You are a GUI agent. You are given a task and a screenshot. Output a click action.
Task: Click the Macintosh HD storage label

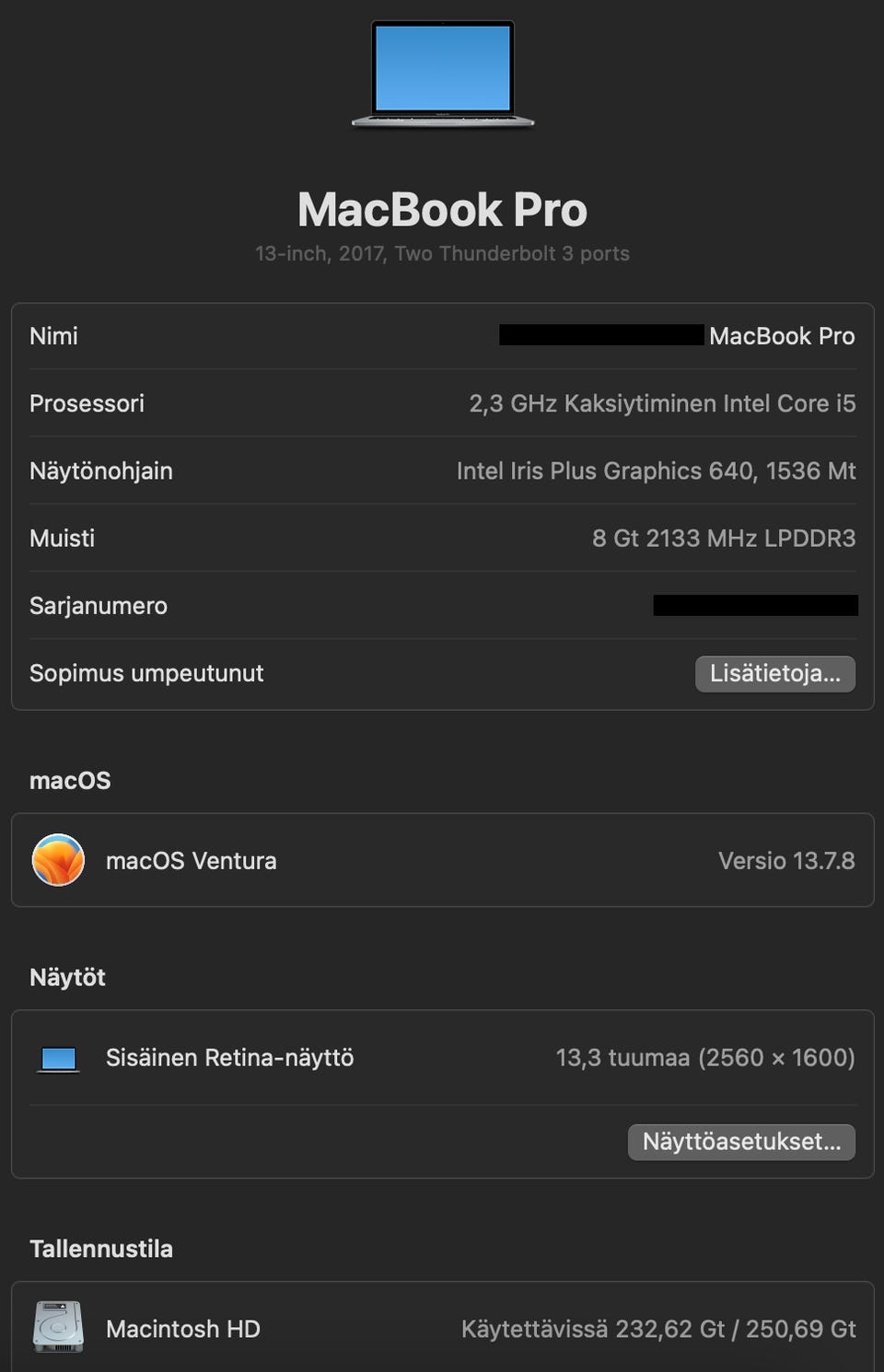point(182,1329)
